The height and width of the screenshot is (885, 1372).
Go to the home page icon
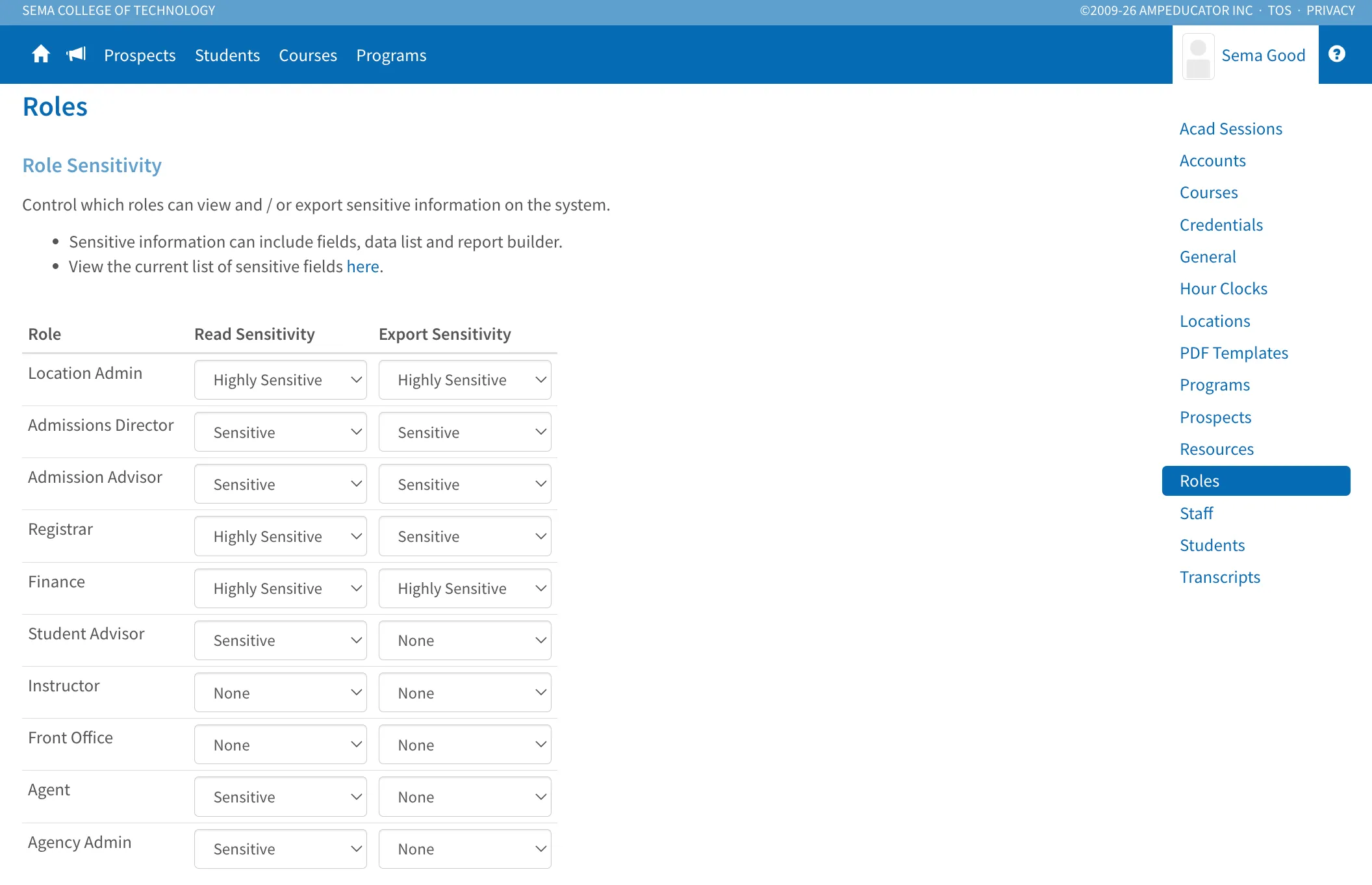(x=41, y=55)
